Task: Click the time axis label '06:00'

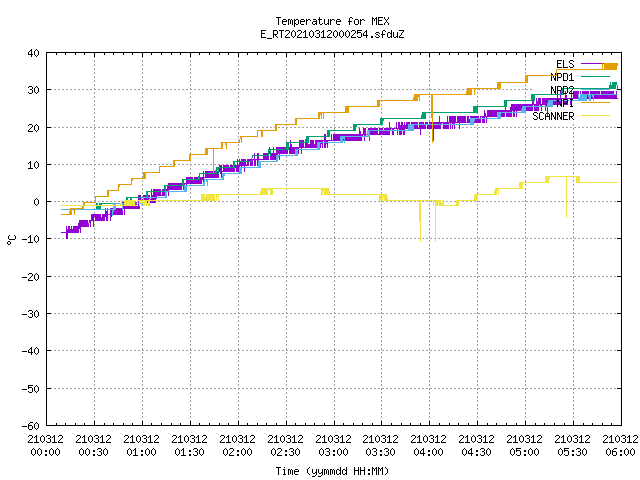Action: (x=620, y=452)
